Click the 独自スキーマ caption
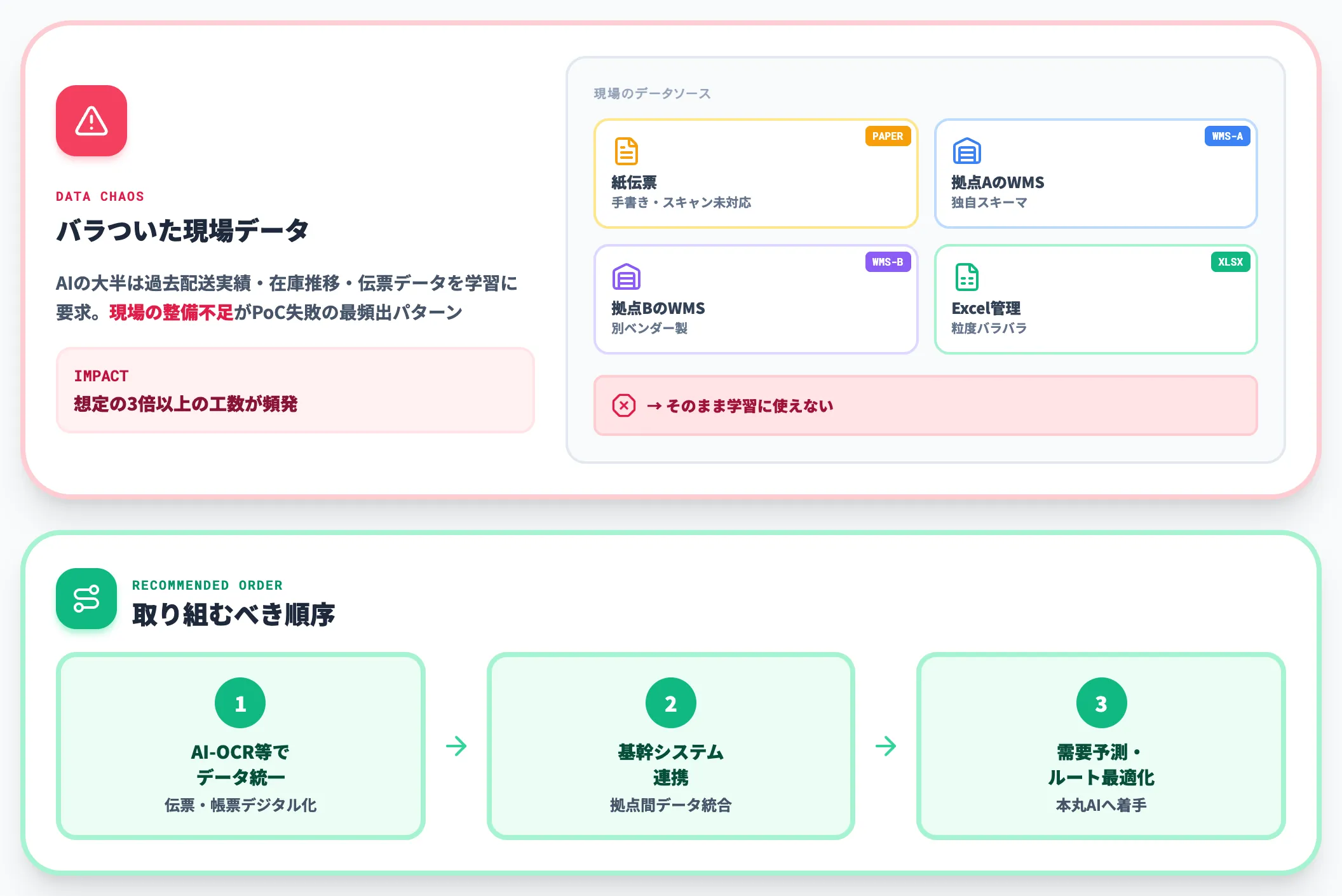 [989, 203]
